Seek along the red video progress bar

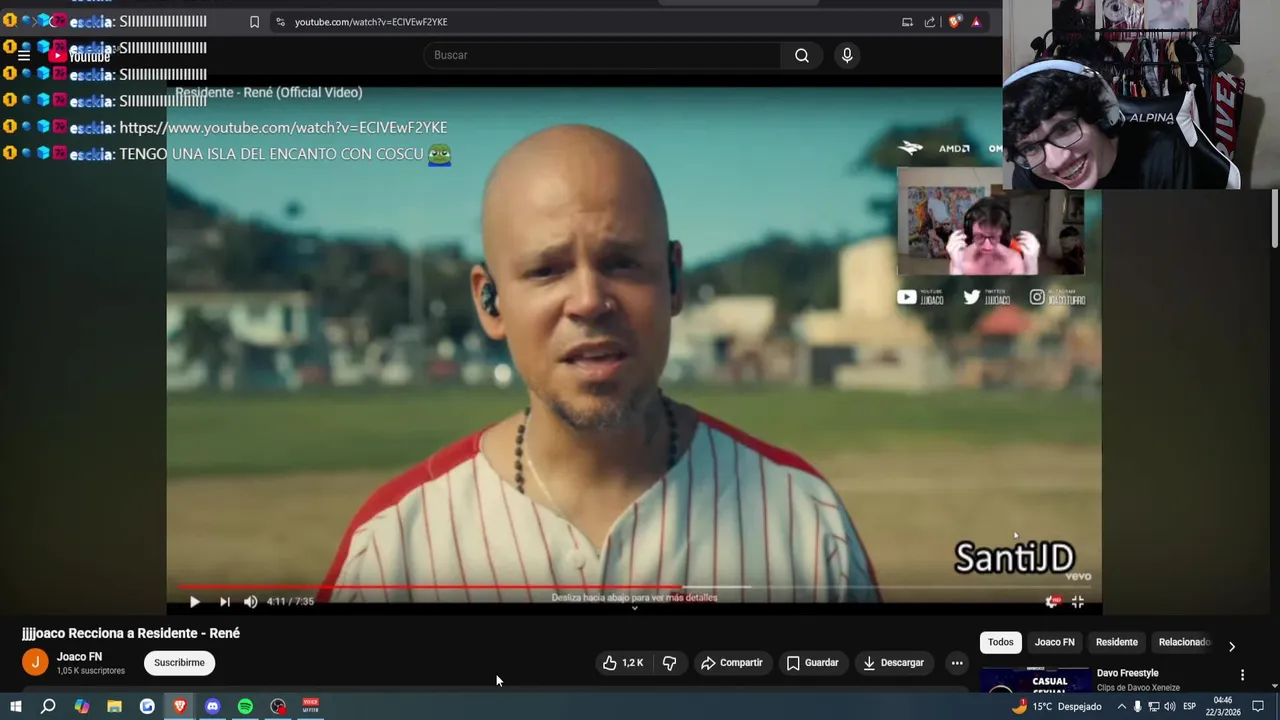click(640, 587)
